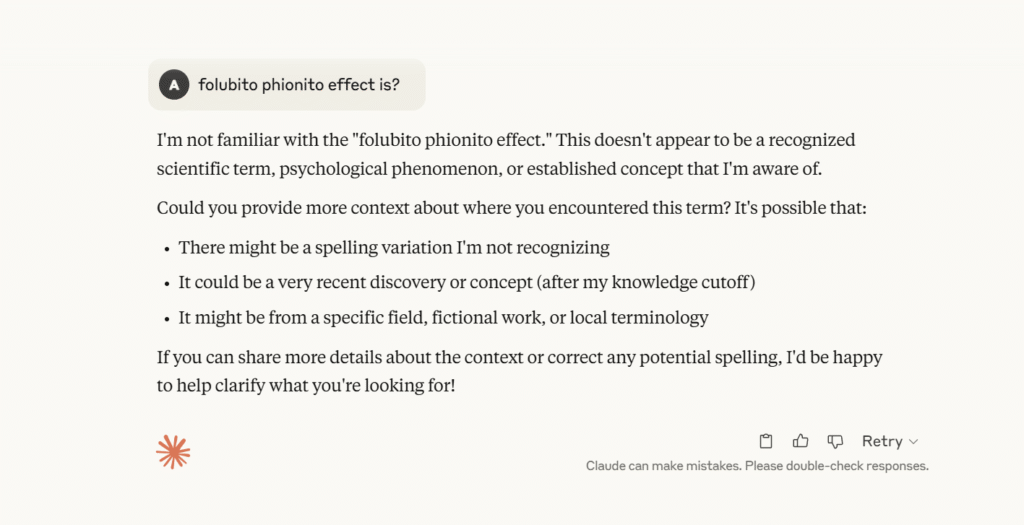Click the sentence 'Could you provide more context'
The image size is (1024, 525).
coord(511,209)
